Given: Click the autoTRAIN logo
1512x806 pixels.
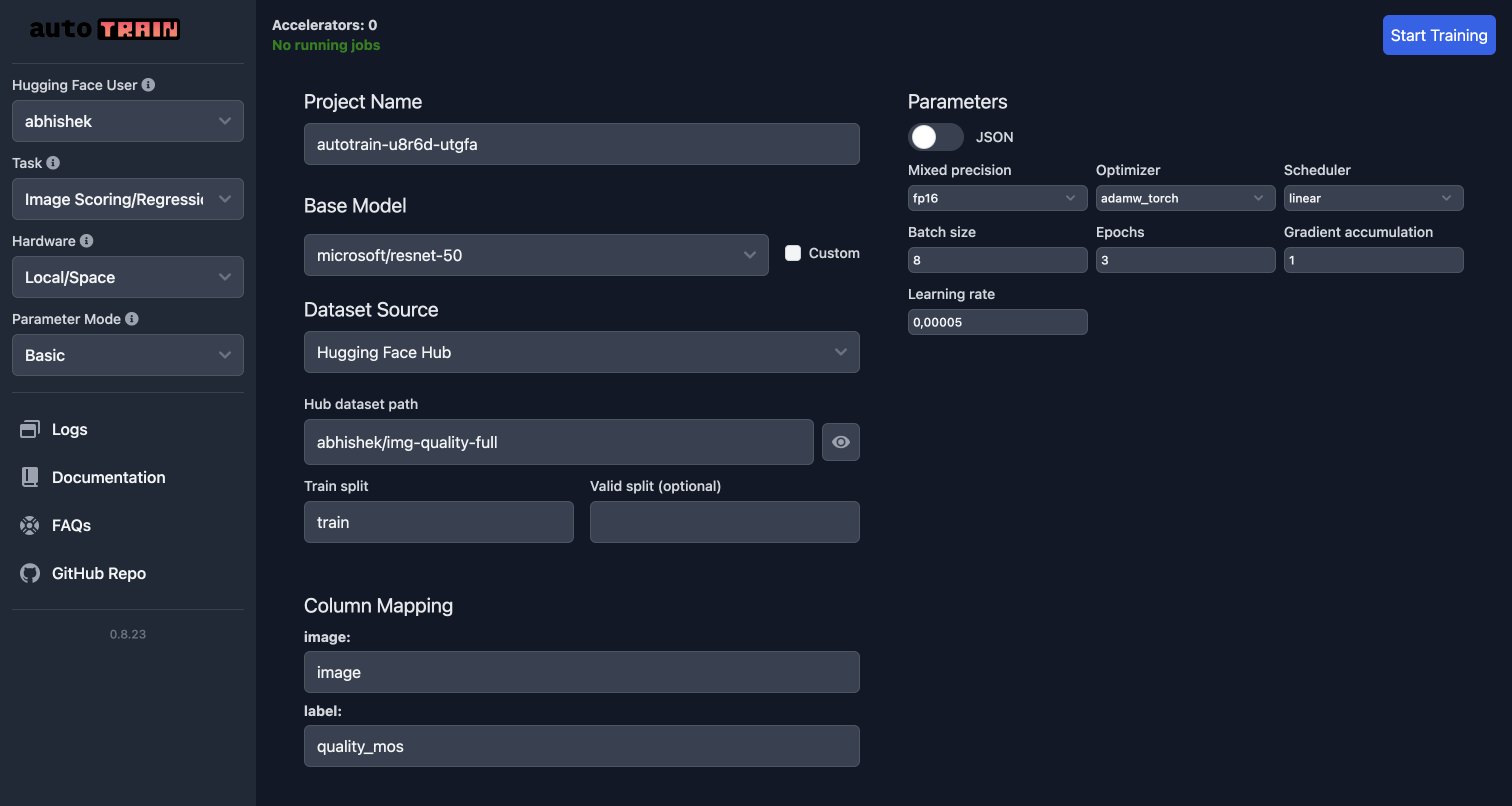Looking at the screenshot, I should click(x=104, y=29).
